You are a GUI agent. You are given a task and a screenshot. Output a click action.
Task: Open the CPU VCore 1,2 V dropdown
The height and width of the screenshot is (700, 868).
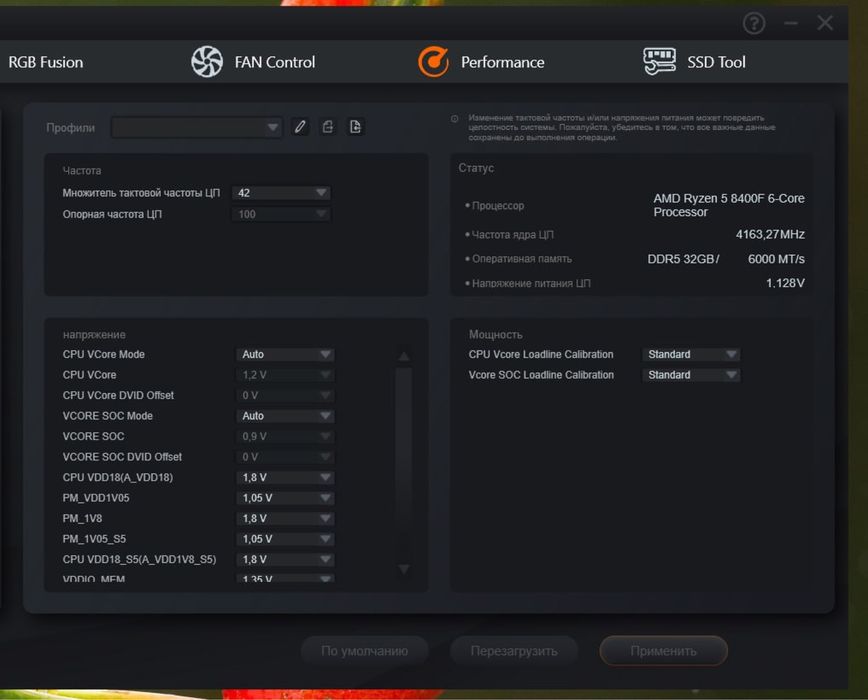click(285, 375)
